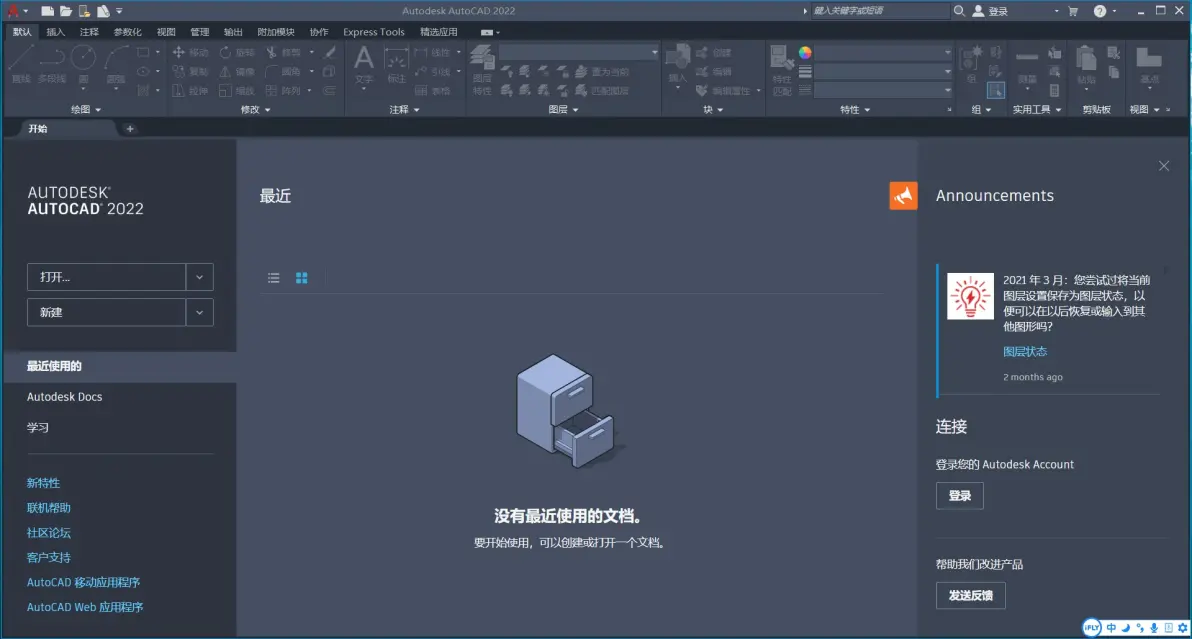Open the 插入 ribbon tab
This screenshot has height=639, width=1192.
(x=55, y=32)
